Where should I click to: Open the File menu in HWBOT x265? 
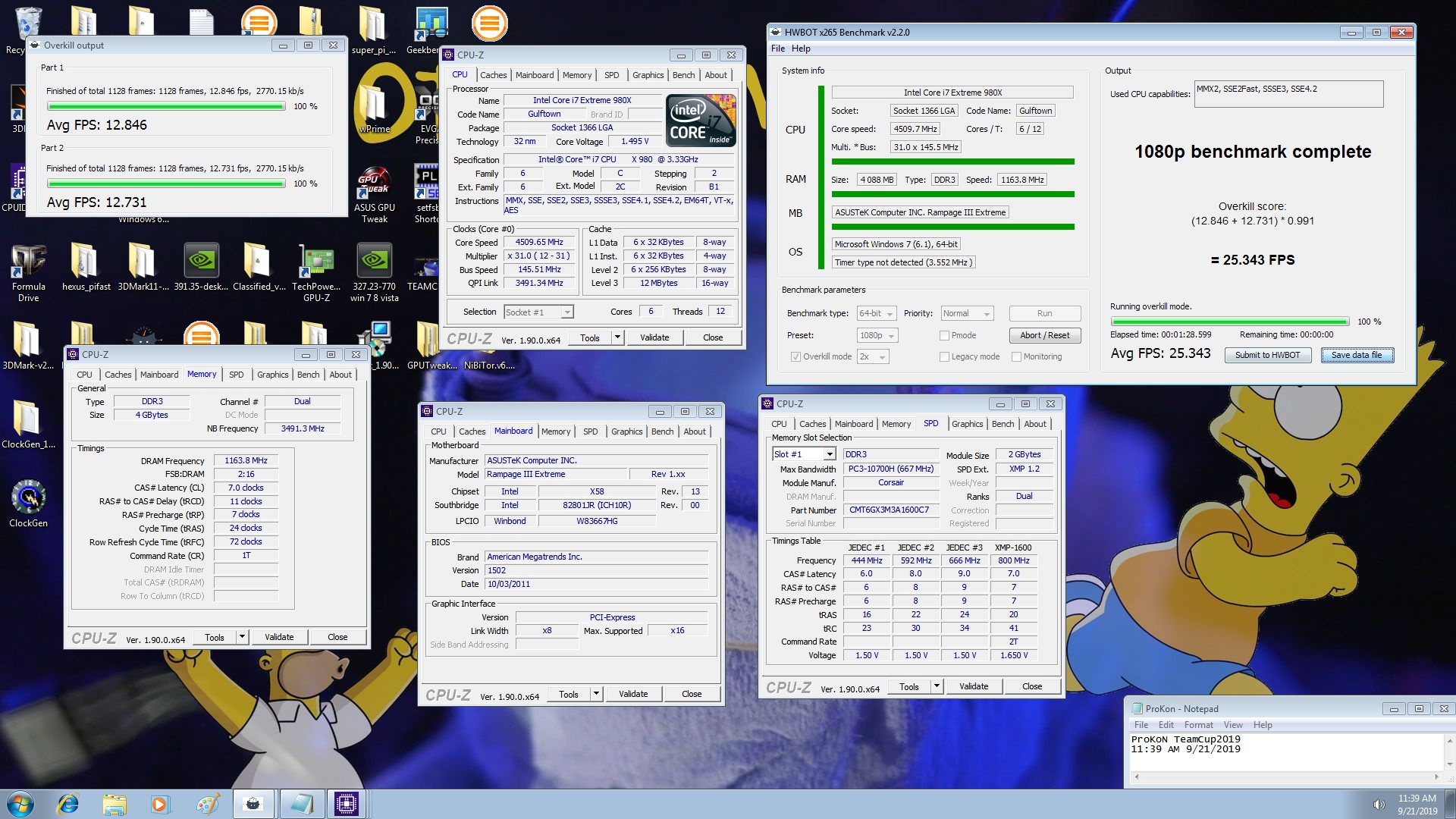pos(778,49)
